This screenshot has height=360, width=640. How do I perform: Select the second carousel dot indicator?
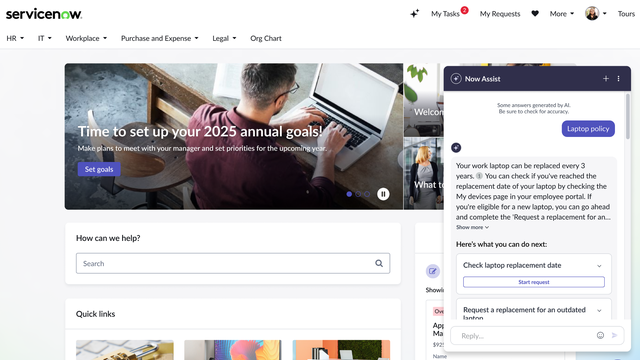(x=358, y=194)
